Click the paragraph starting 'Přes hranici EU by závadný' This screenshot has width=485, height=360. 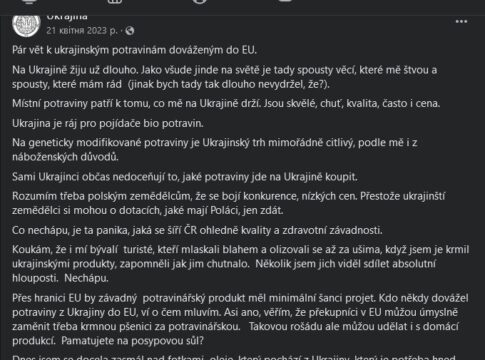pyautogui.click(x=240, y=319)
